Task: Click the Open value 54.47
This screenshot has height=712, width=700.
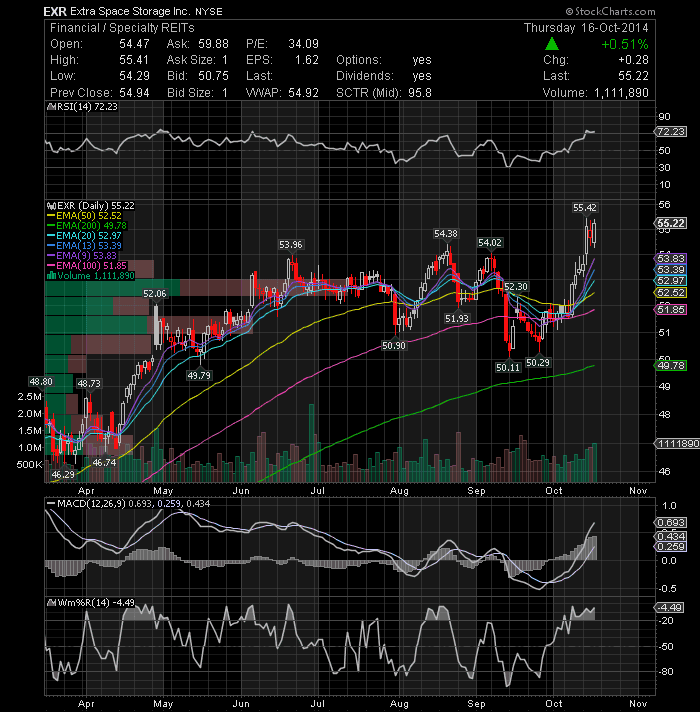Action: coord(134,44)
